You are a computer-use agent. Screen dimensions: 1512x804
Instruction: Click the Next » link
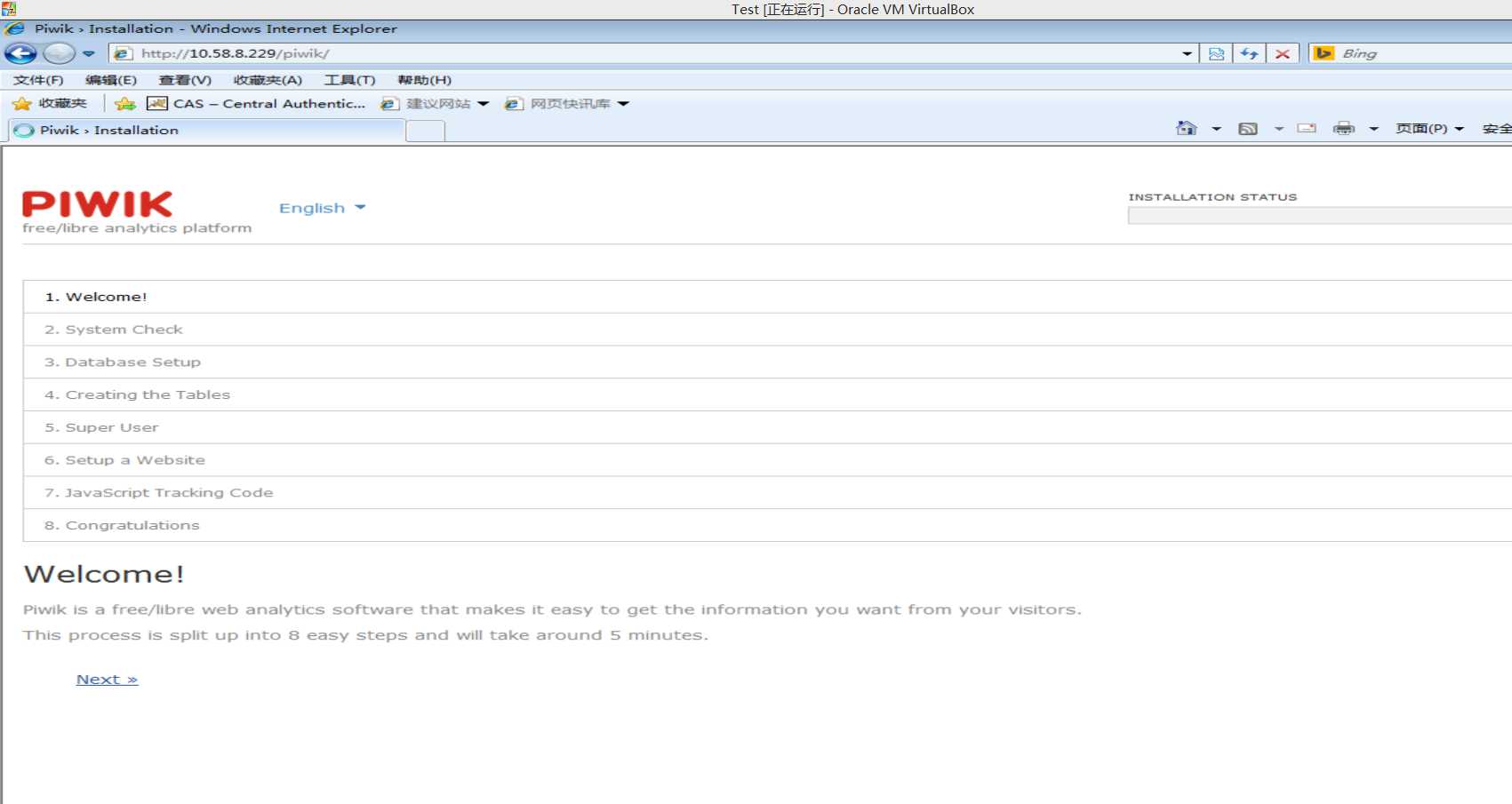point(107,680)
